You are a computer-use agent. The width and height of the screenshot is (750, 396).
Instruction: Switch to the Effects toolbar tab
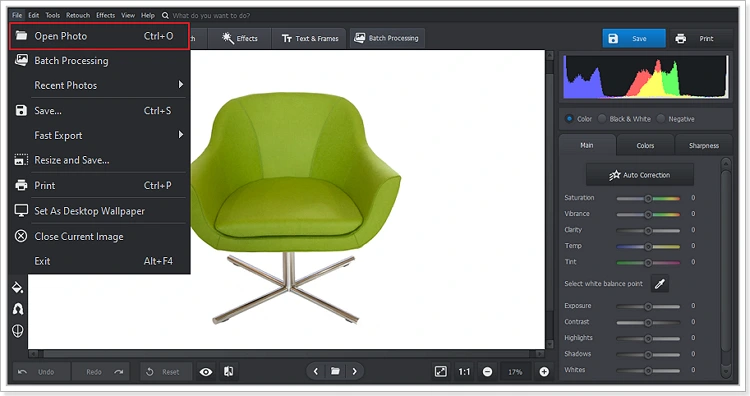pos(240,38)
